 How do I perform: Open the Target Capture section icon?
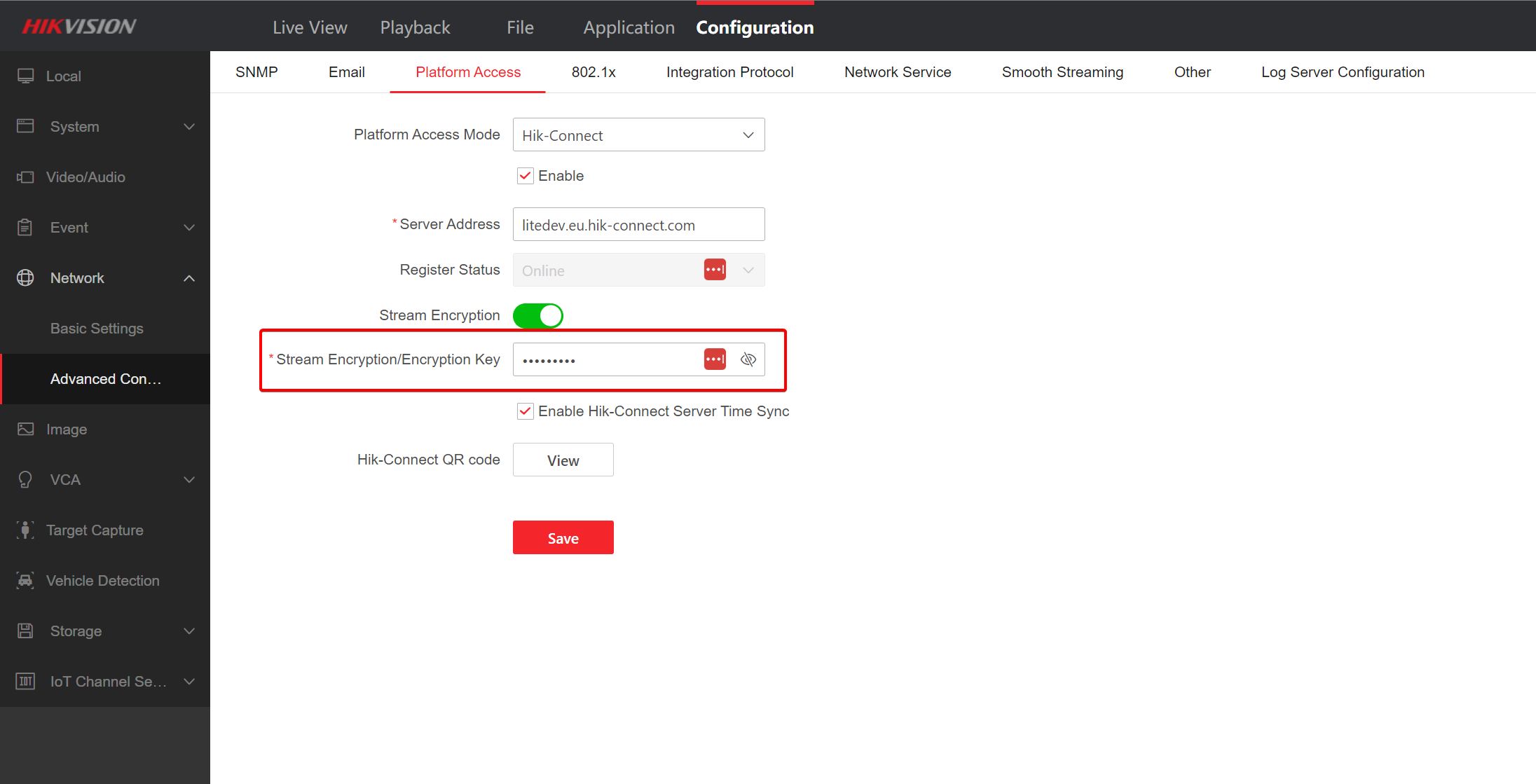25,530
